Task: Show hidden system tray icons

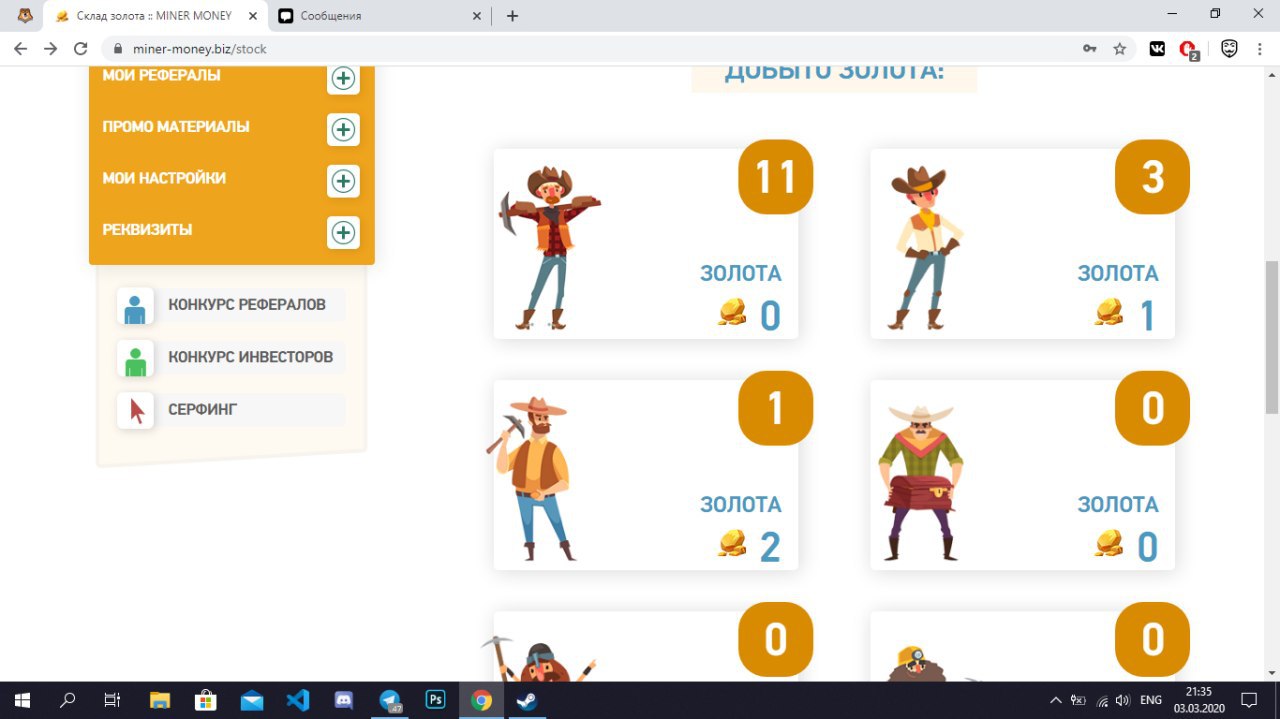Action: coord(1054,700)
